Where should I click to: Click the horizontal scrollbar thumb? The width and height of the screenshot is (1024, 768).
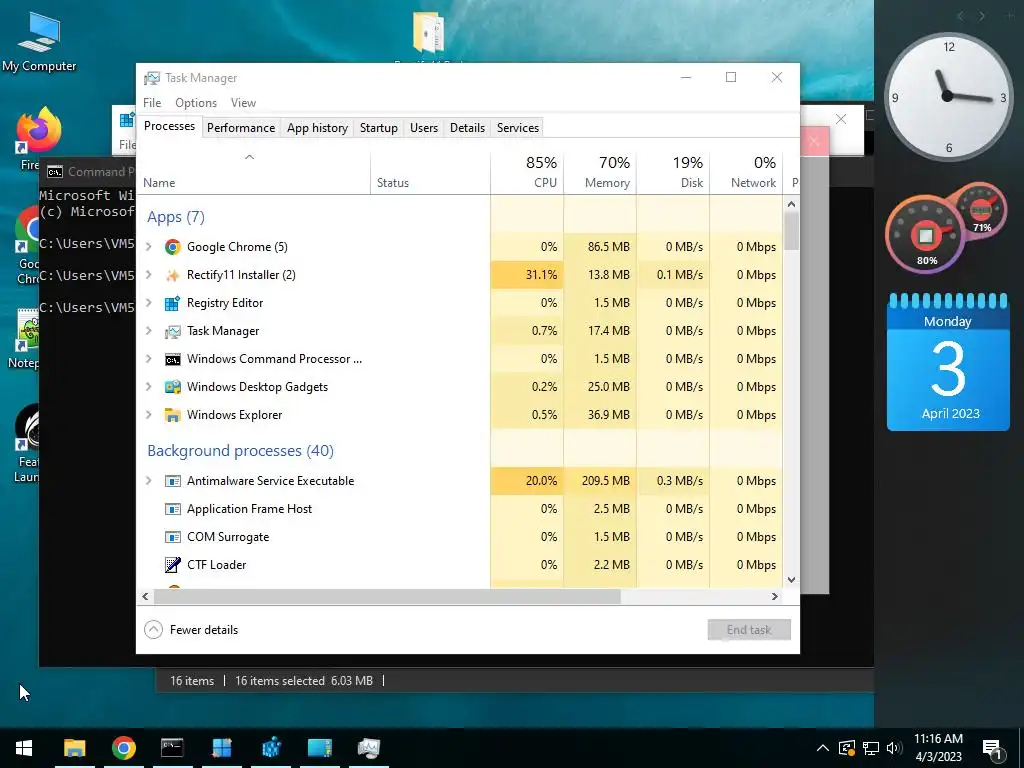[x=385, y=596]
